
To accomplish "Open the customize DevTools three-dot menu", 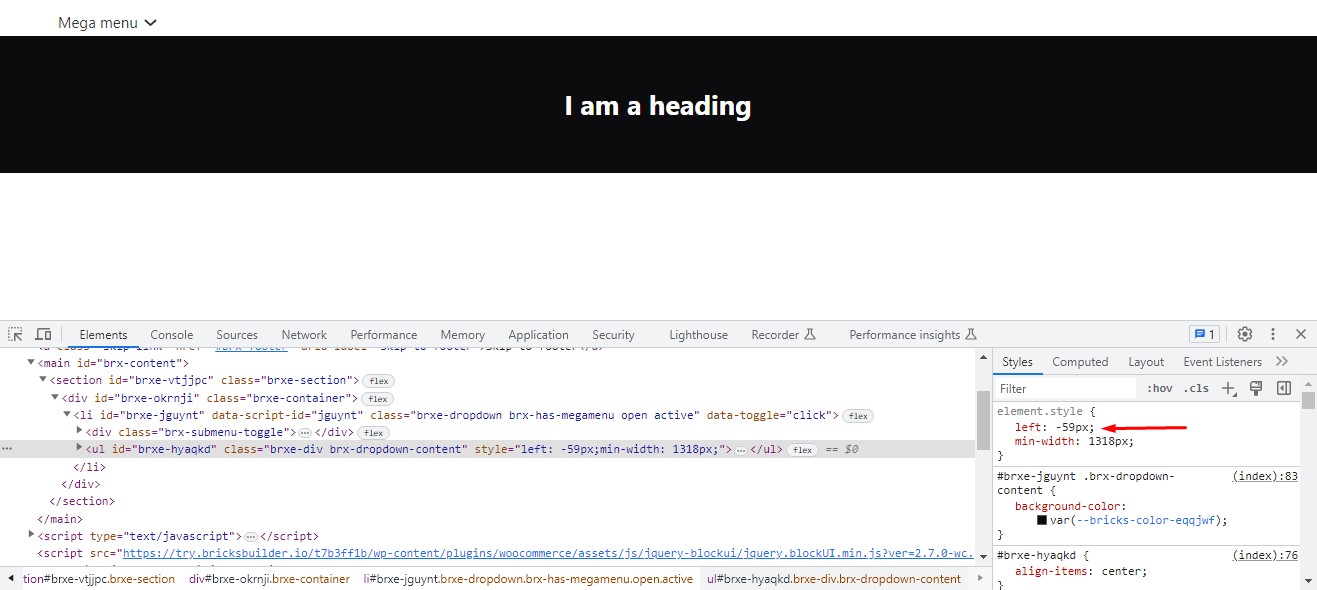I will pos(1274,333).
